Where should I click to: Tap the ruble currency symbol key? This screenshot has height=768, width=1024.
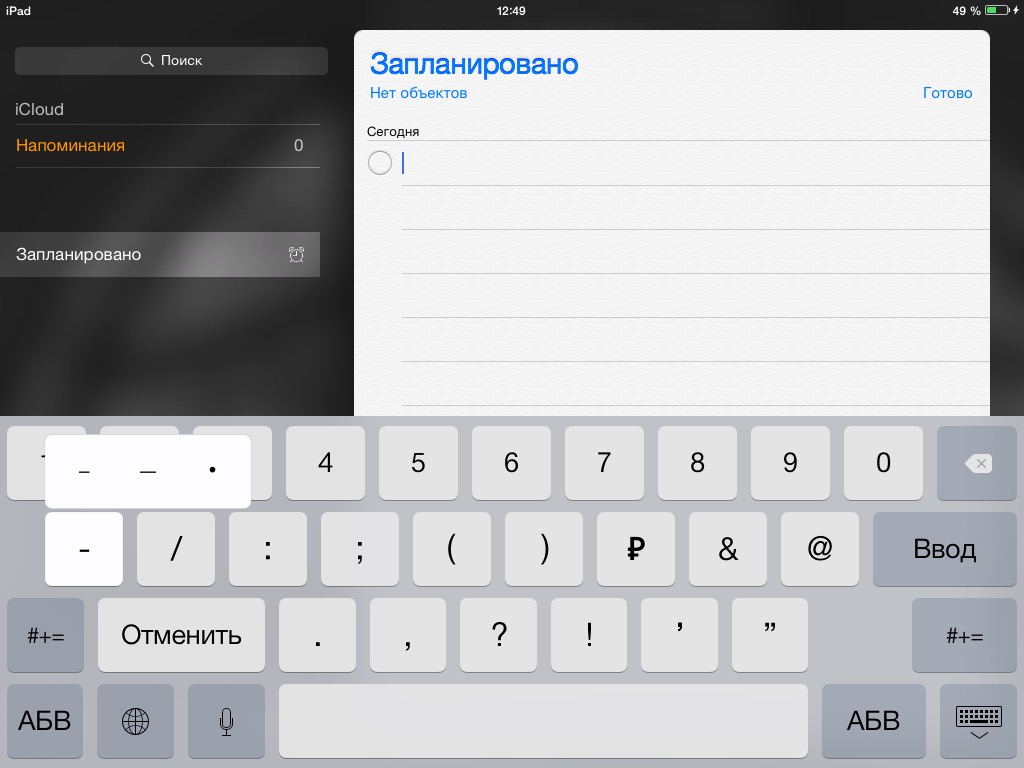(x=635, y=549)
